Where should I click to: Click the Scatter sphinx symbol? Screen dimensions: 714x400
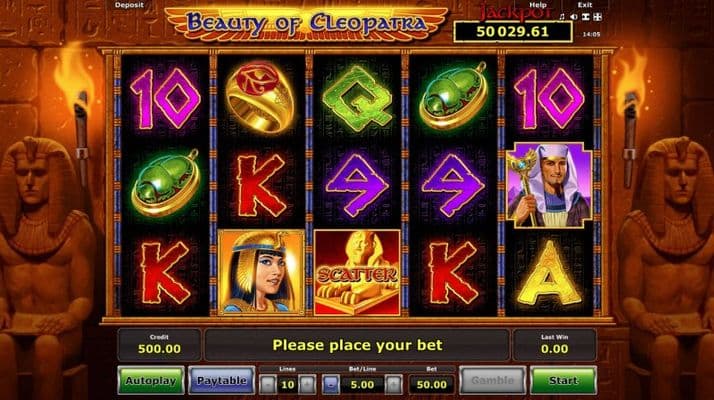tap(357, 272)
